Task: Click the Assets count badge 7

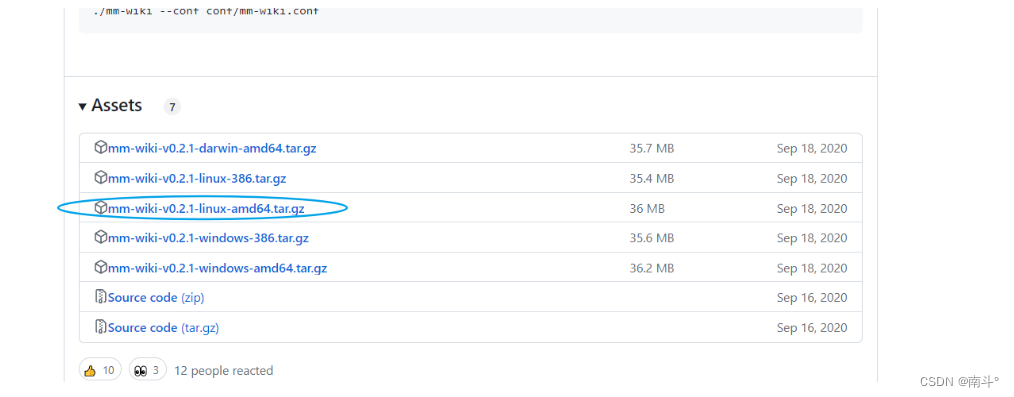Action: (x=172, y=107)
